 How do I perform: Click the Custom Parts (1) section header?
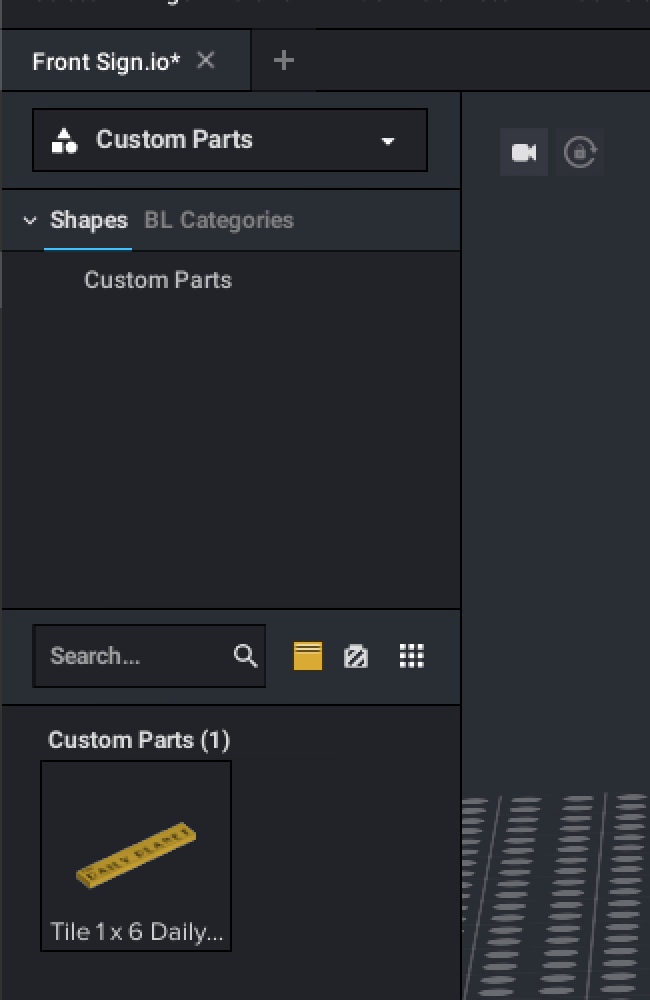tap(139, 740)
